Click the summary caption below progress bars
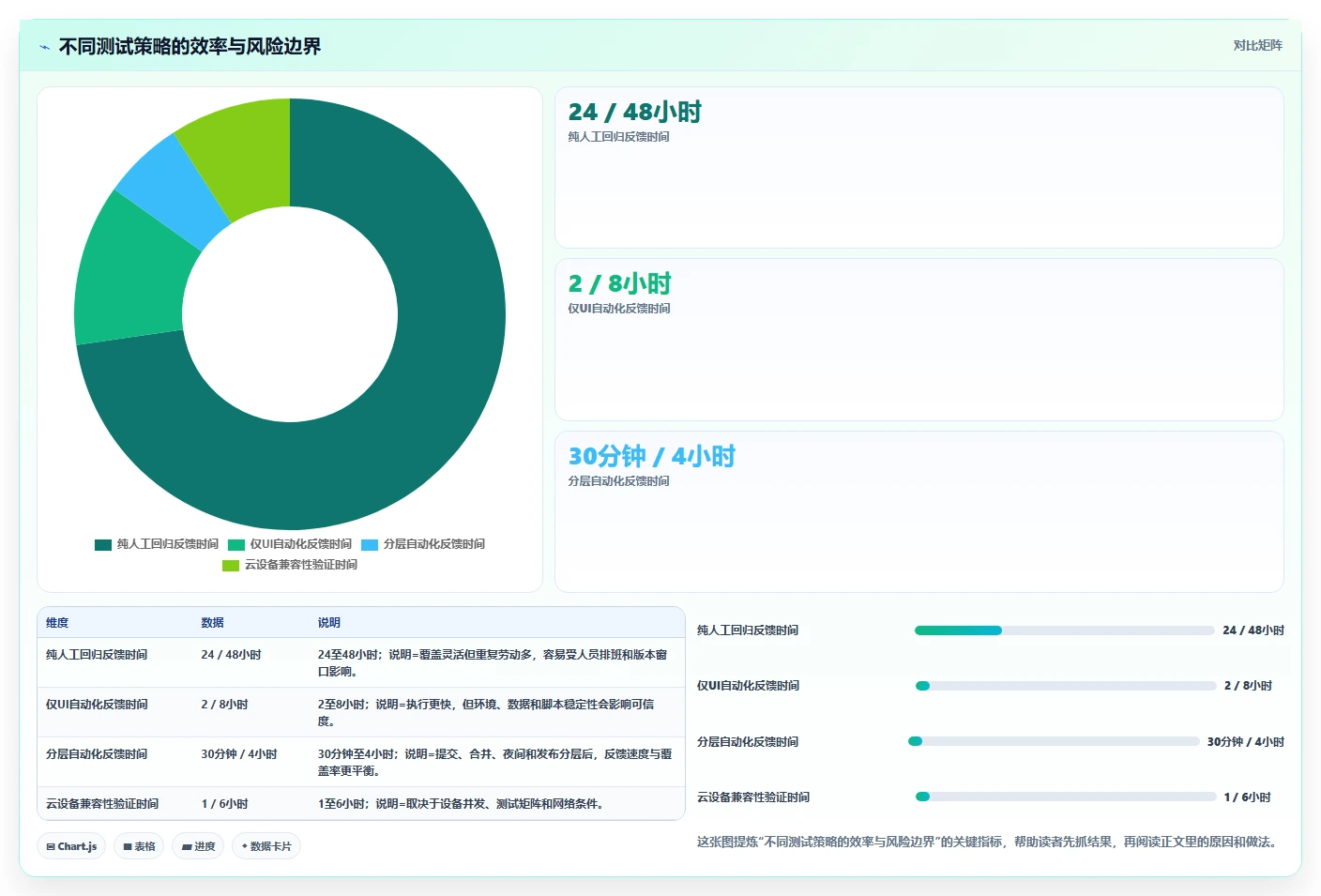 [989, 842]
